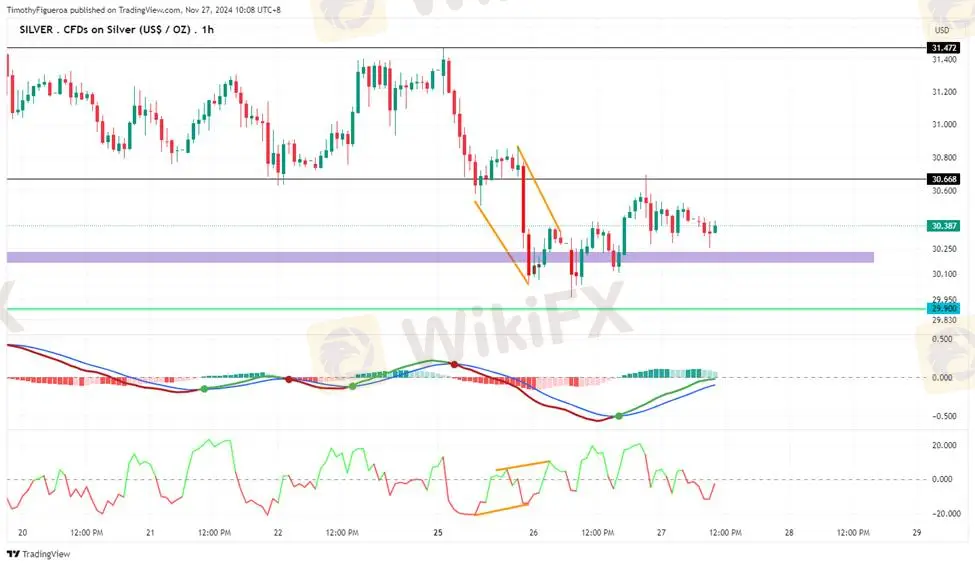
Task: Select the 30.100 price scale label
Action: coord(944,274)
